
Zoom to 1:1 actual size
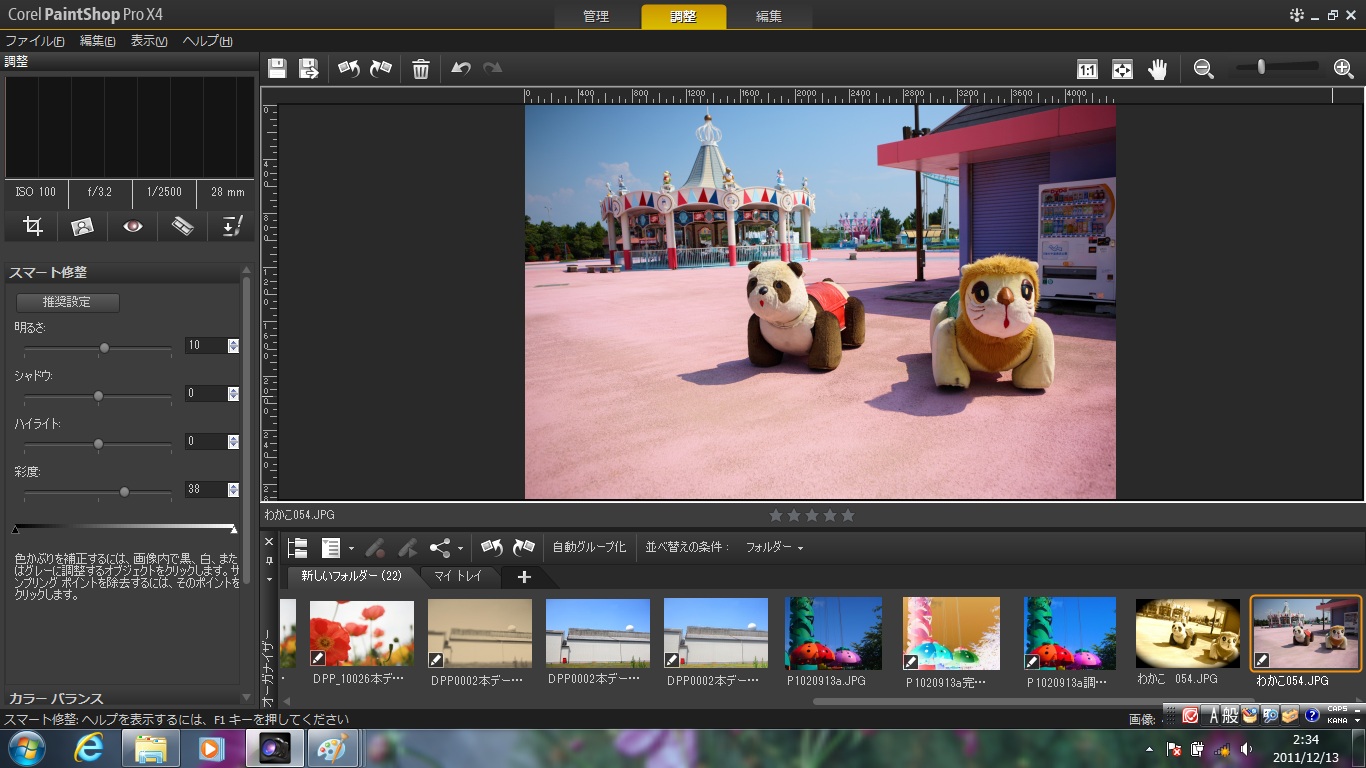point(1087,69)
